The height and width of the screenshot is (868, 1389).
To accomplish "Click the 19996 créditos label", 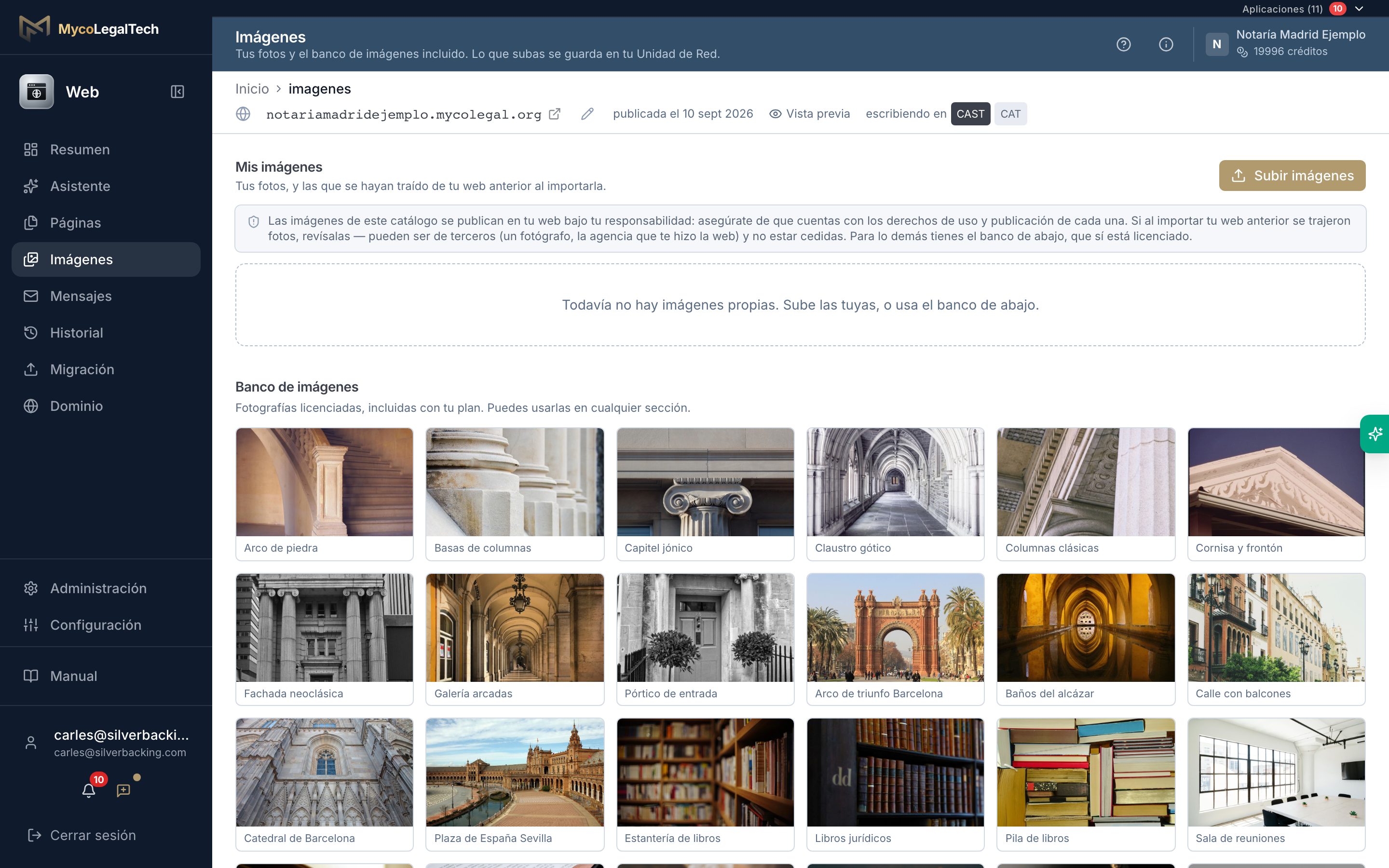I will [1290, 52].
